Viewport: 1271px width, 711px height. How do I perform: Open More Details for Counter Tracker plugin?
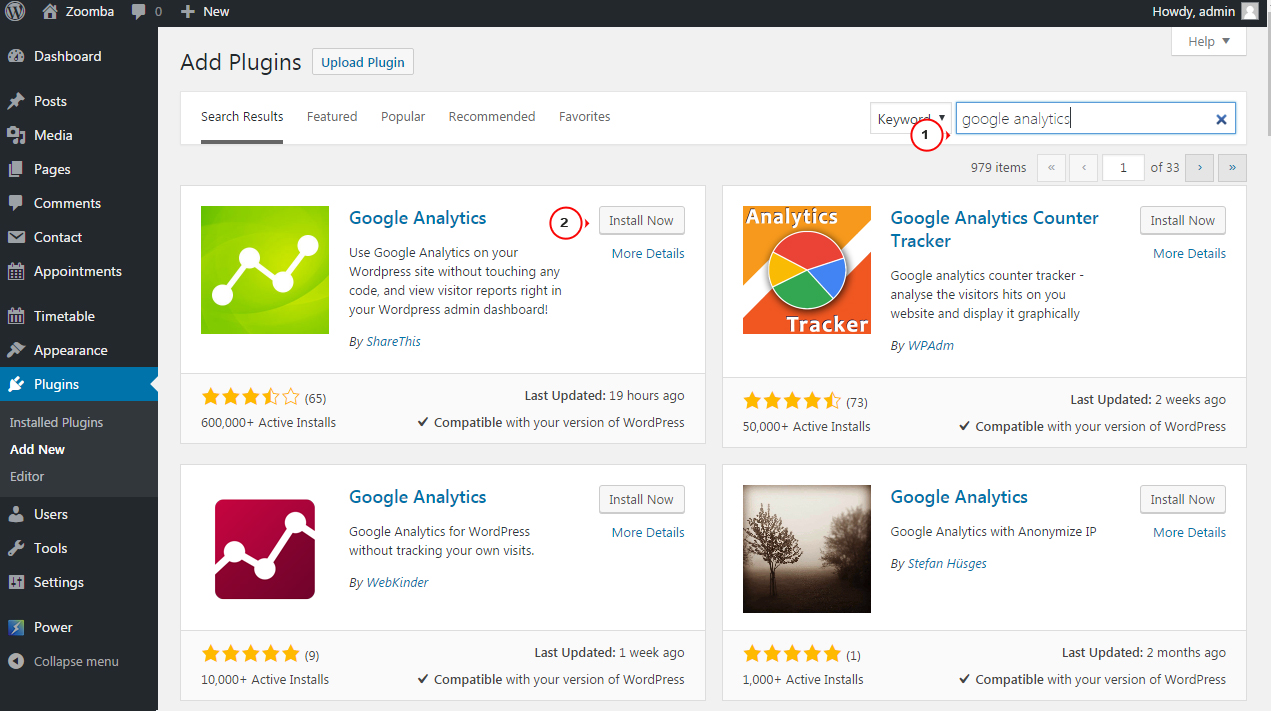click(x=1189, y=253)
